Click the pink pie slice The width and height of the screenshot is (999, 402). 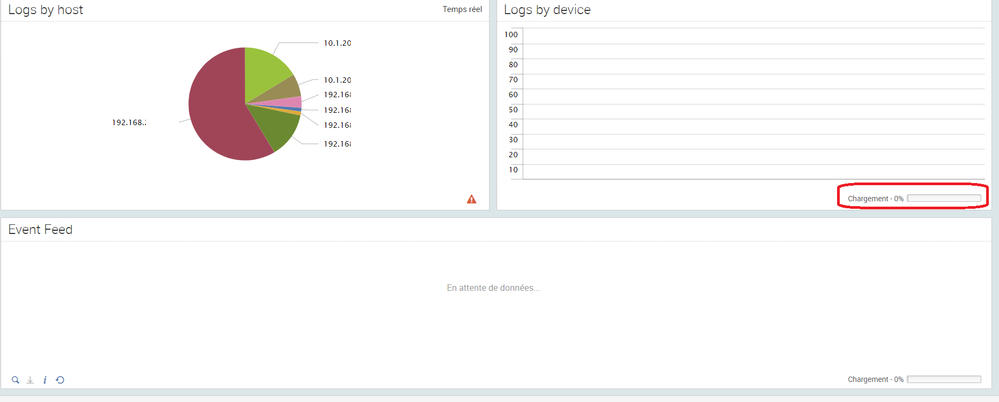290,102
